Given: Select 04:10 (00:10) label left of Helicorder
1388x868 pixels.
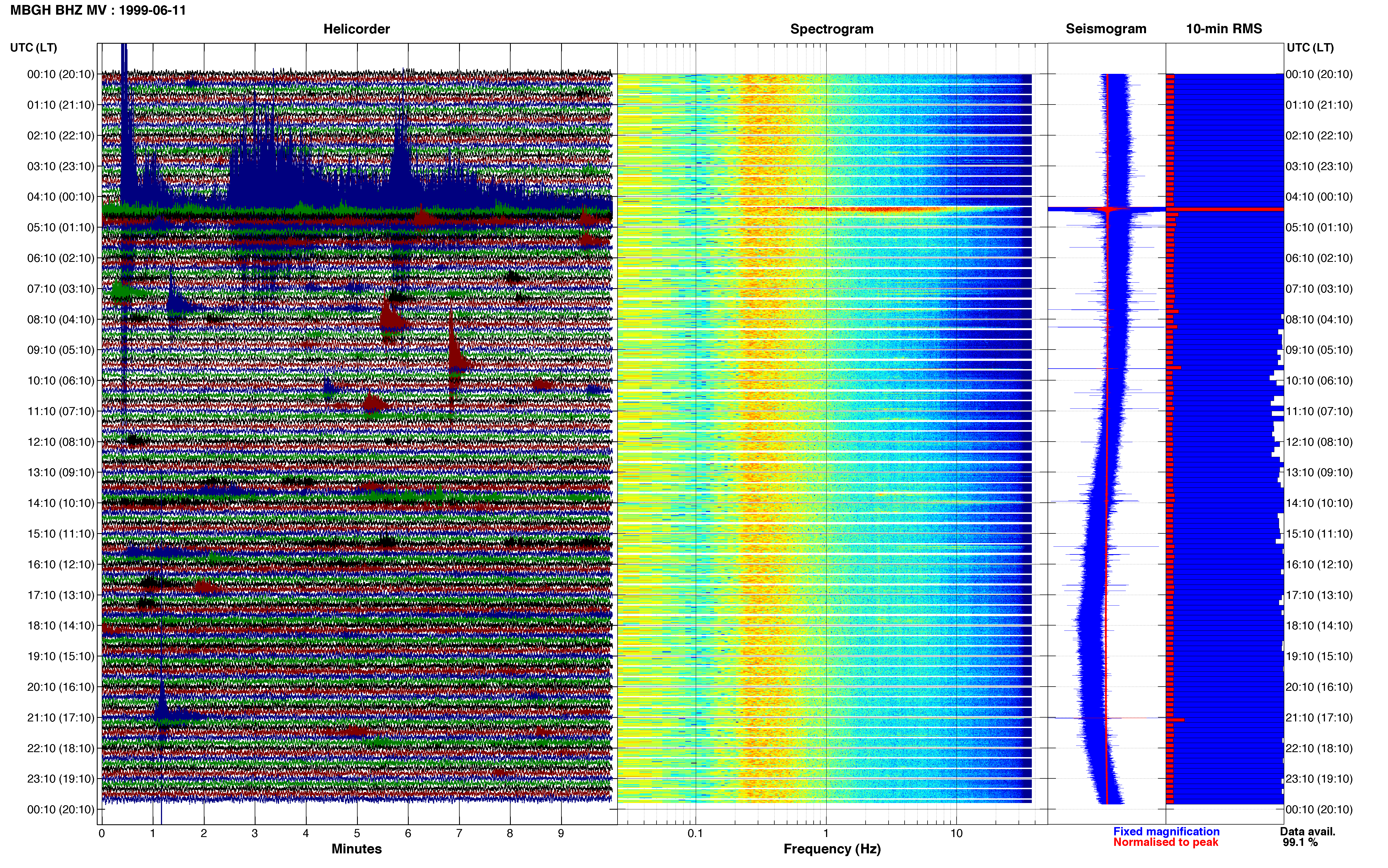Looking at the screenshot, I should pyautogui.click(x=61, y=197).
